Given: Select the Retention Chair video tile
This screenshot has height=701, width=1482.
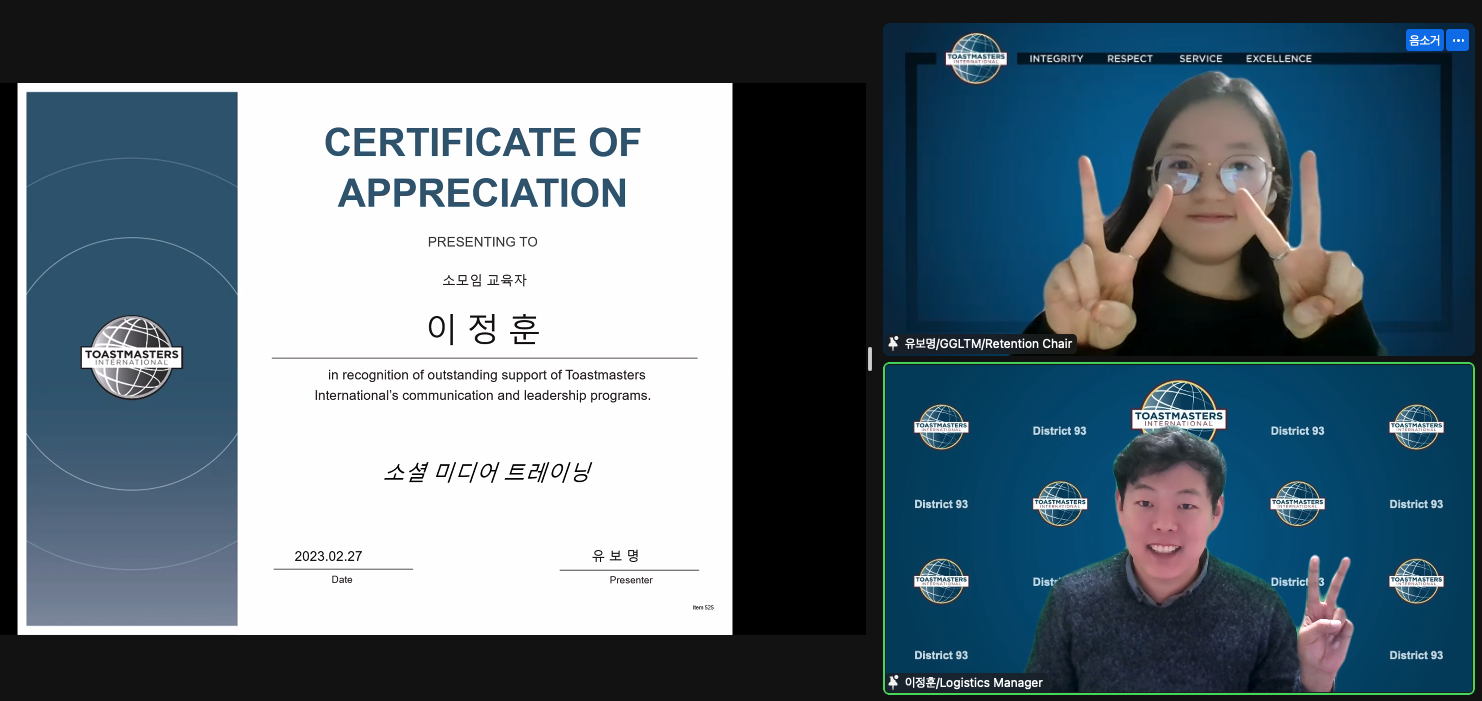Looking at the screenshot, I should coord(1178,190).
